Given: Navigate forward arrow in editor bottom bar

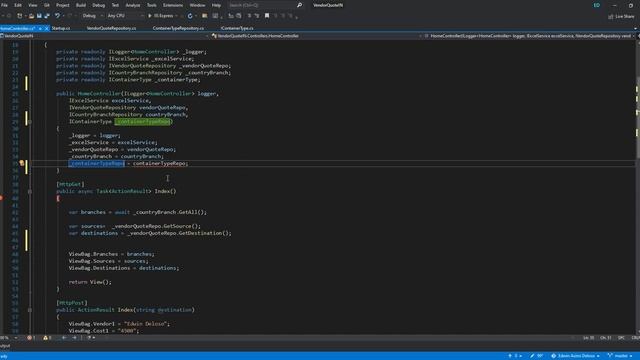Looking at the screenshot, I should click(74, 338).
